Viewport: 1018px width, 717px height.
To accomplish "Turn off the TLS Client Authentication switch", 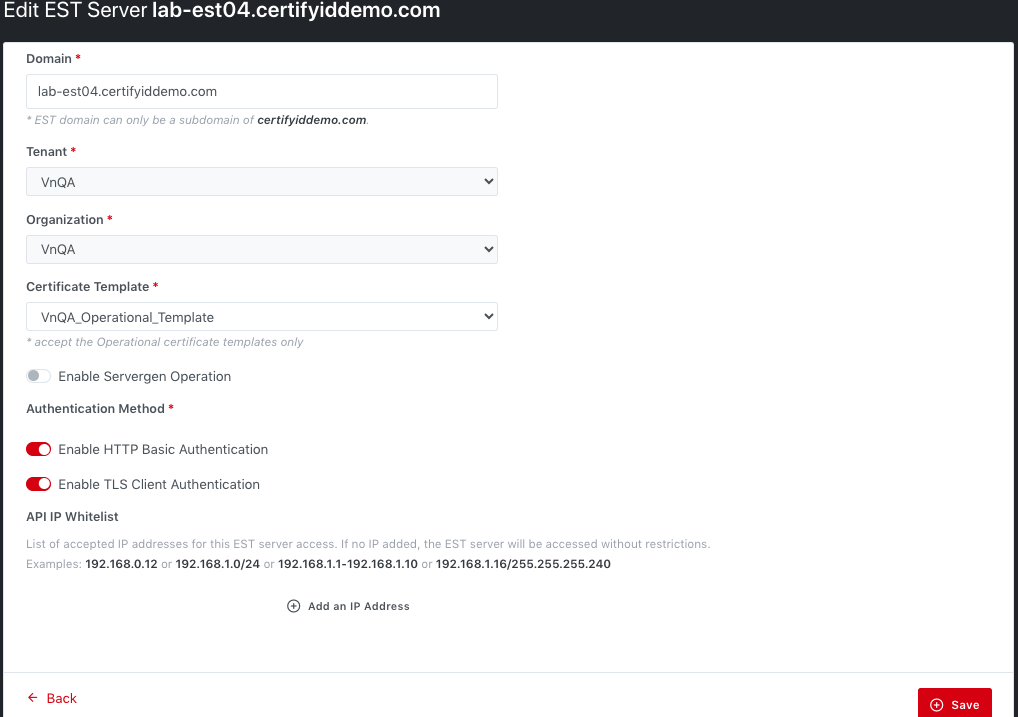I will pos(39,484).
